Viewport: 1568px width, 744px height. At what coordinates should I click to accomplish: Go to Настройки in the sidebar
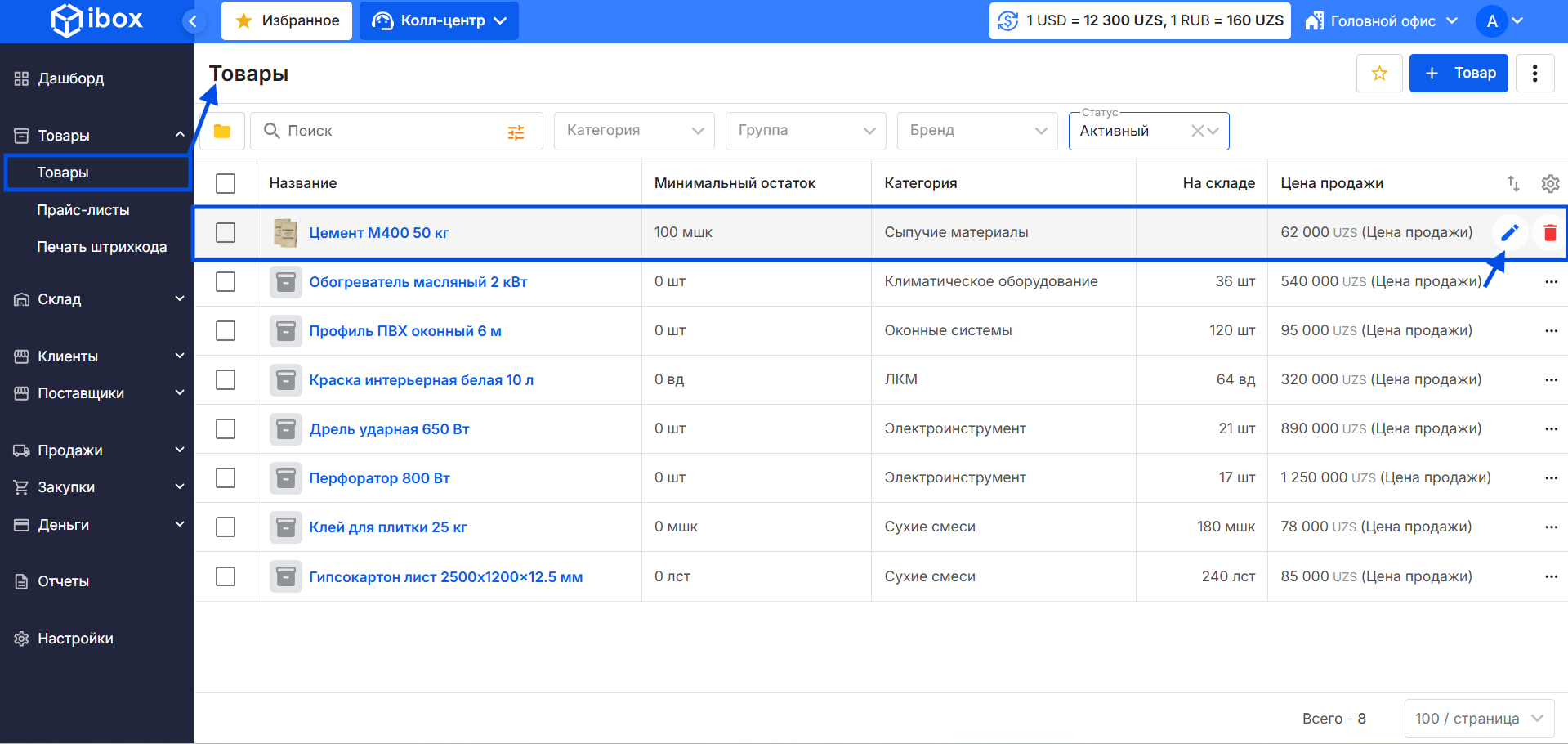pyautogui.click(x=75, y=639)
